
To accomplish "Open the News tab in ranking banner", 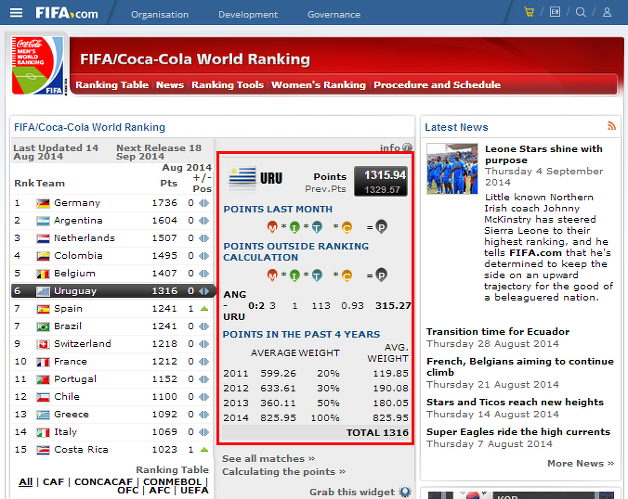I will (170, 85).
